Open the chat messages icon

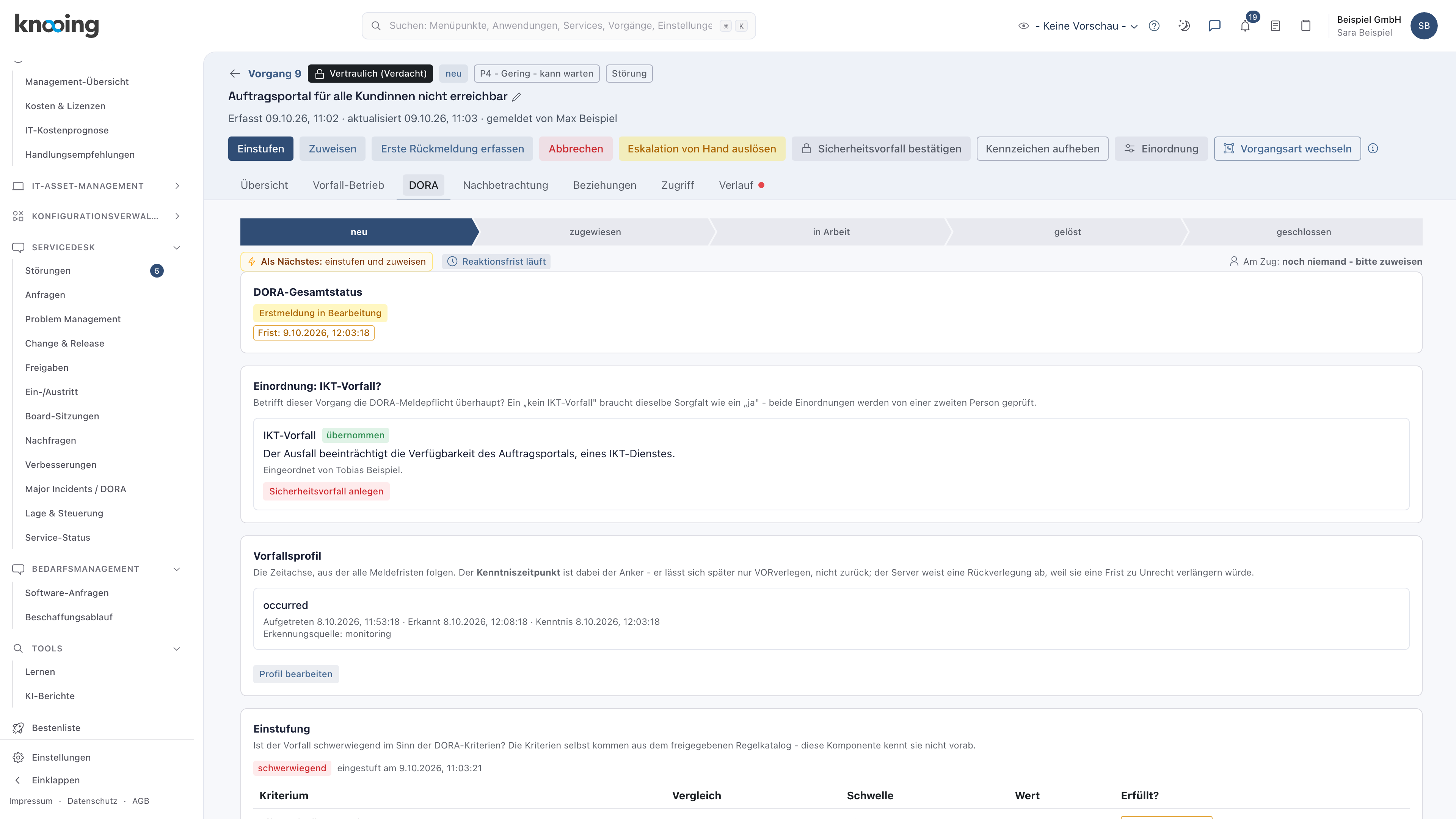point(1214,25)
